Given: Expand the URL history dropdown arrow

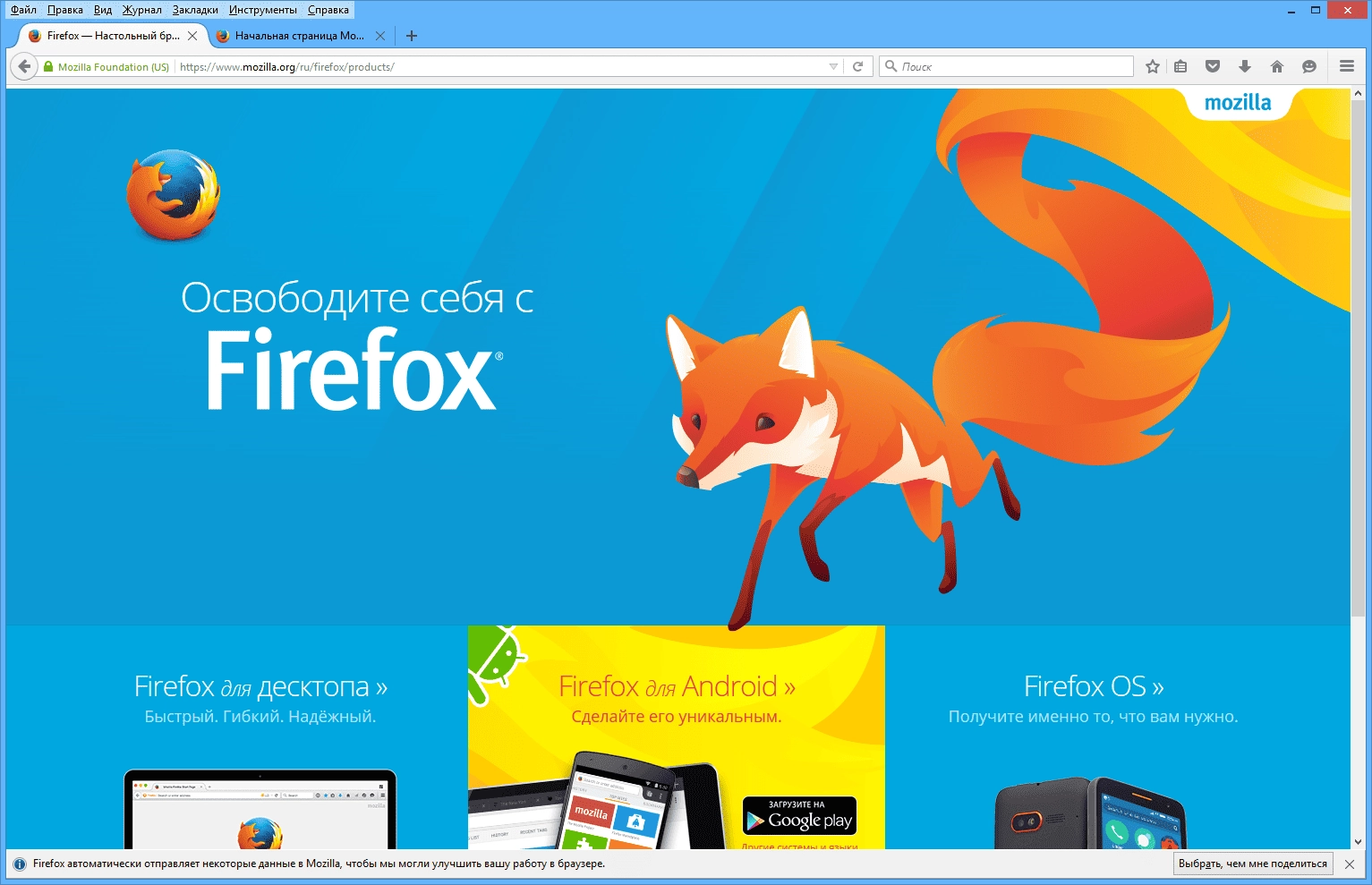Looking at the screenshot, I should click(x=833, y=66).
